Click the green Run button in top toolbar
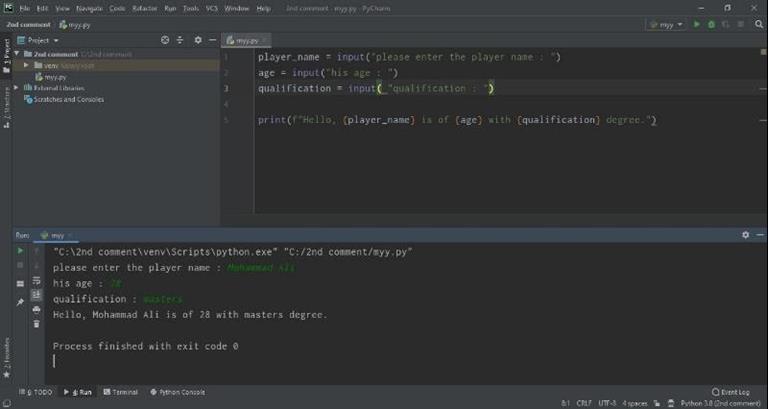This screenshot has width=768, height=409. pos(697,24)
